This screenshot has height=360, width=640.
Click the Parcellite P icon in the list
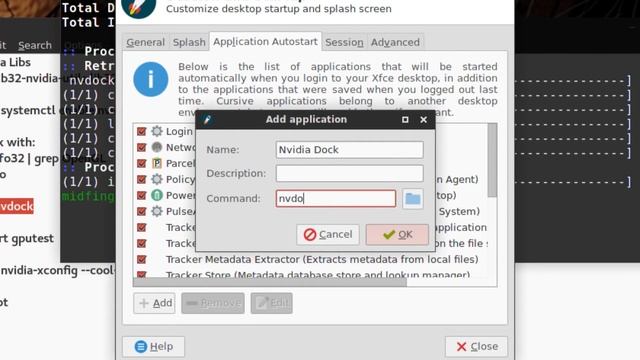pyautogui.click(x=157, y=163)
